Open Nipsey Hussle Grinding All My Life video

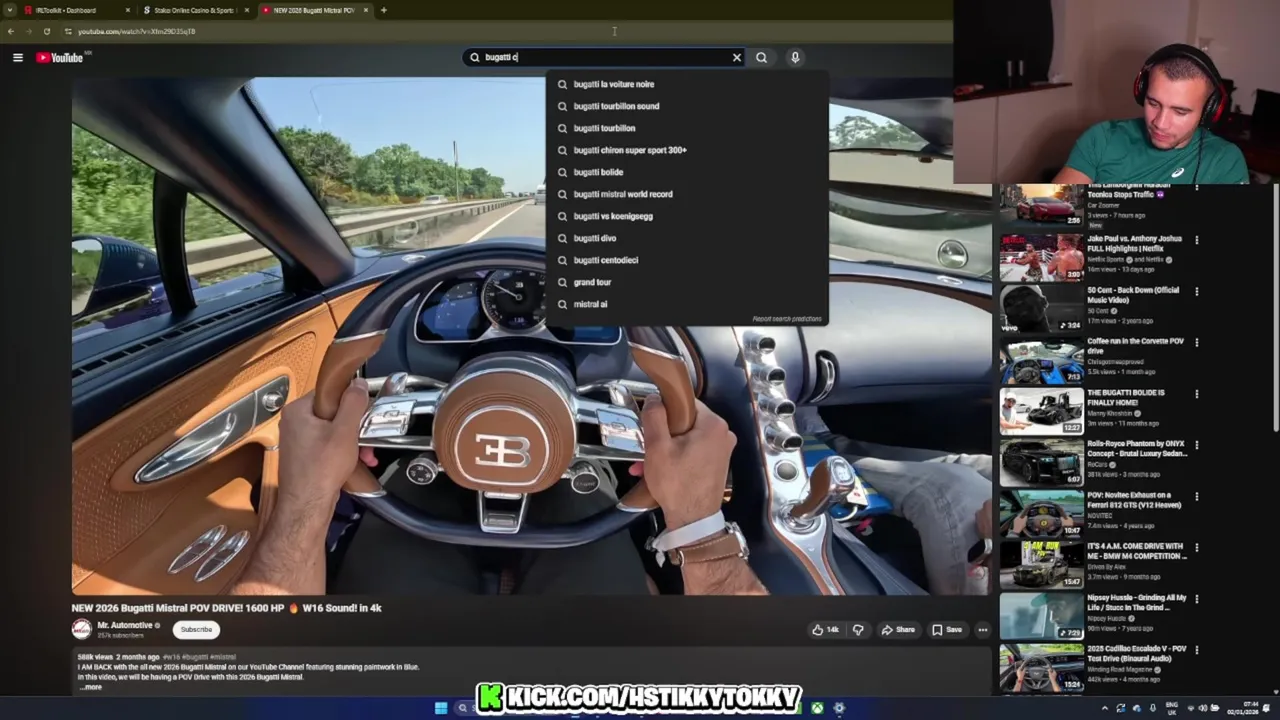[1041, 615]
